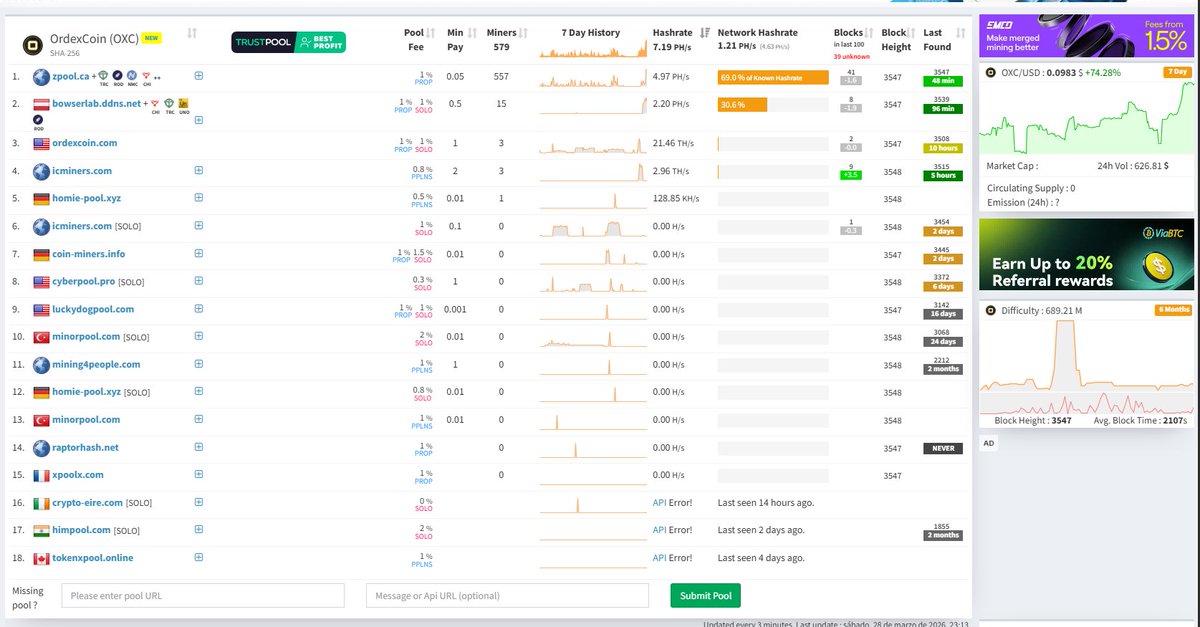Click the Submit Pool button
Viewport: 1200px width, 627px height.
click(x=705, y=596)
